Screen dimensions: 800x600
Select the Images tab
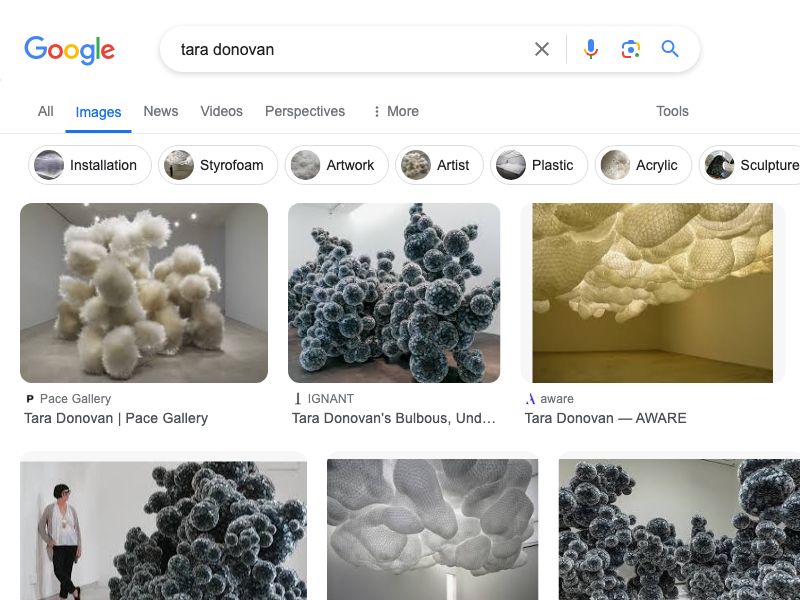[98, 112]
